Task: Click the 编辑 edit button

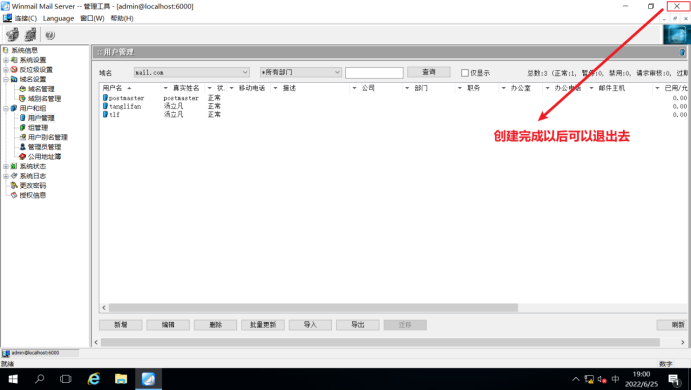Action: (168, 325)
